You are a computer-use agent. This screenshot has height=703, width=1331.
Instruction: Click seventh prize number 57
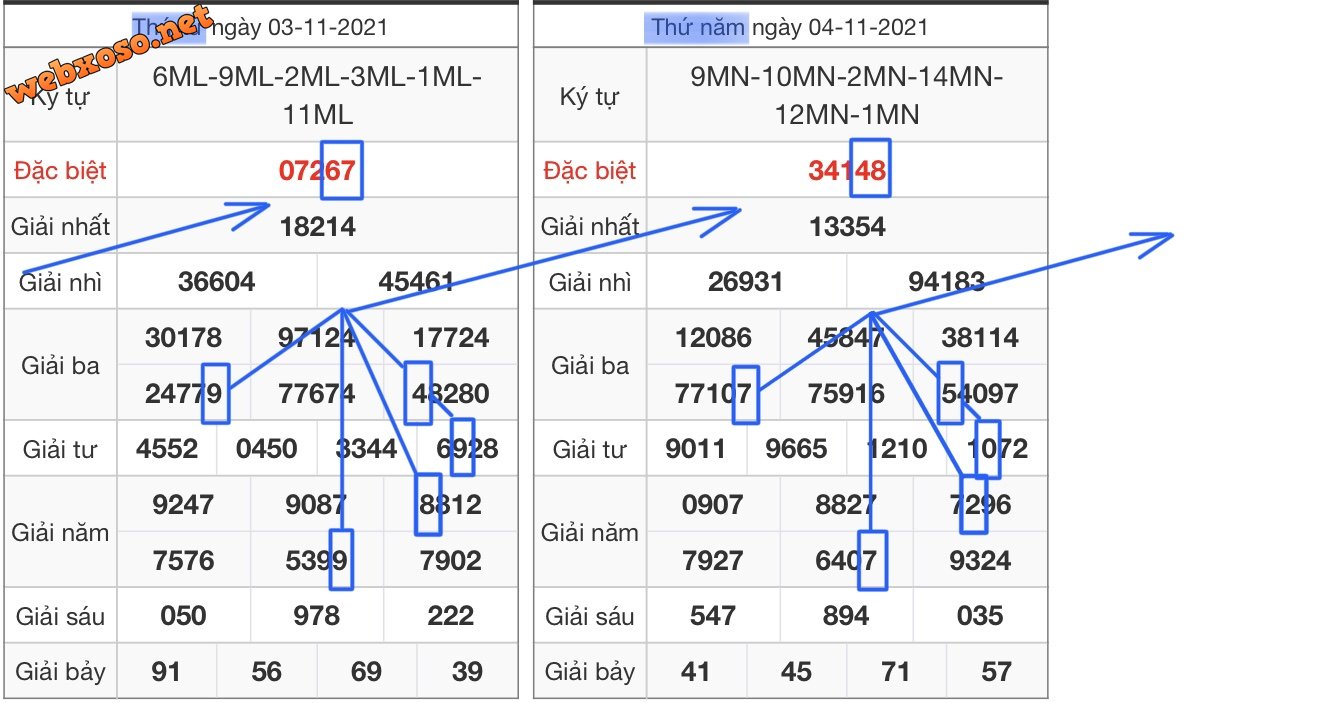click(x=996, y=671)
